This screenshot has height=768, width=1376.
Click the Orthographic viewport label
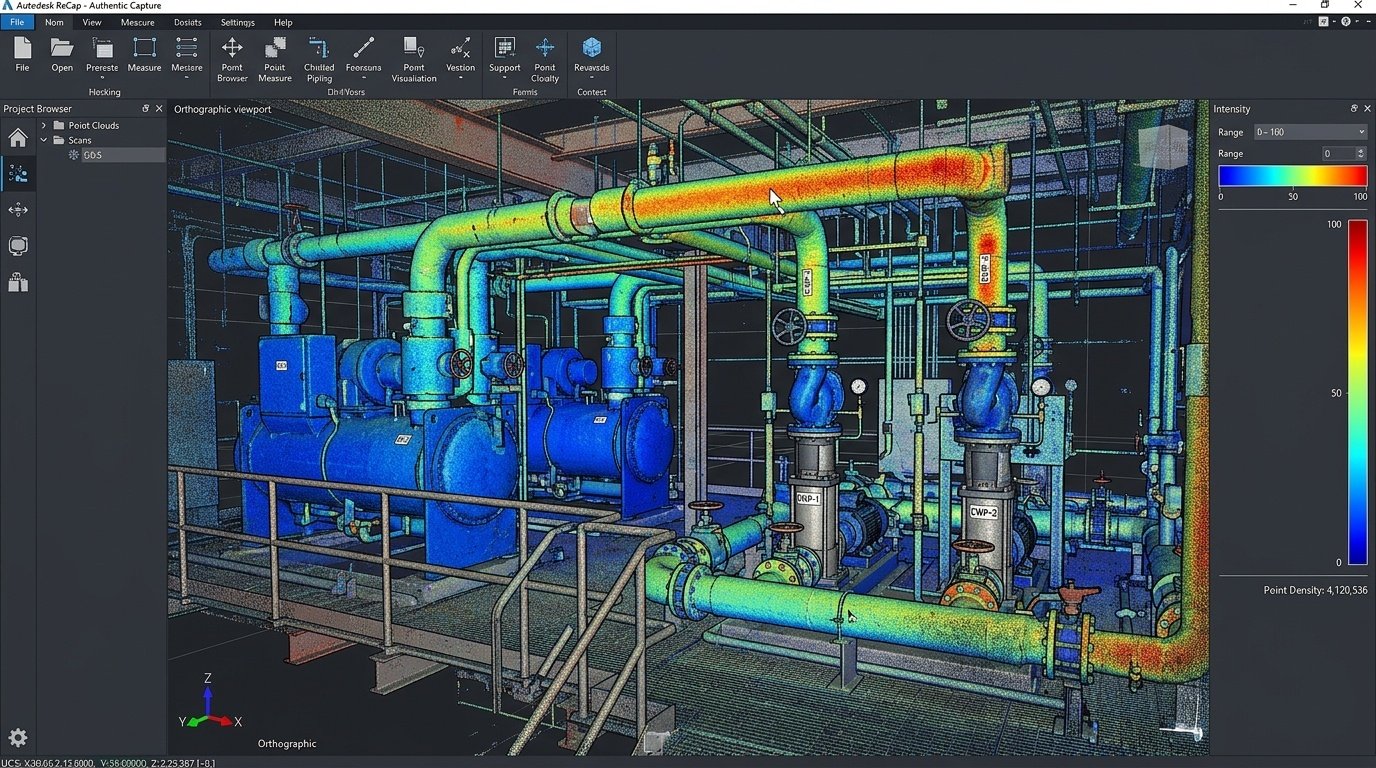pos(223,109)
